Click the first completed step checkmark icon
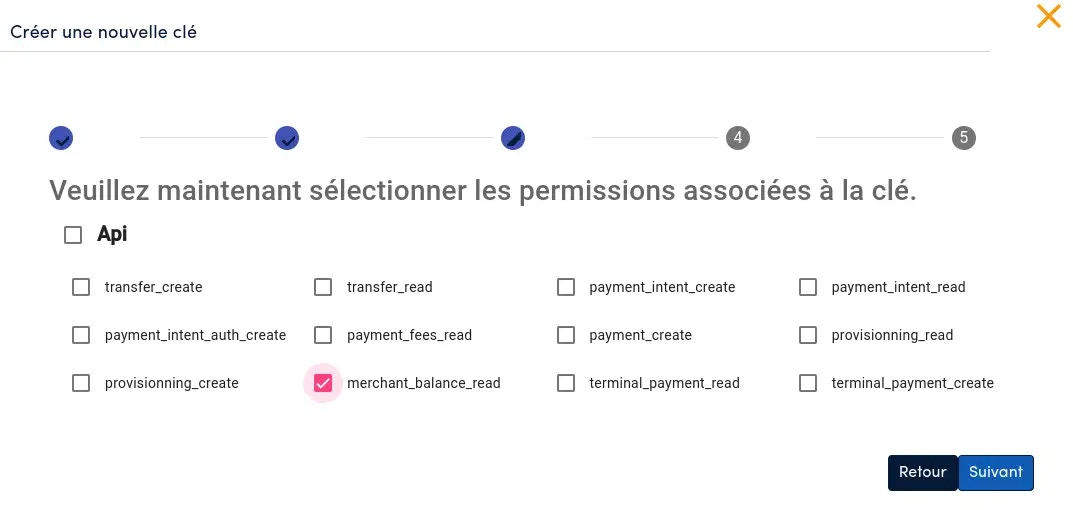Image resolution: width=1073 pixels, height=510 pixels. (x=61, y=138)
